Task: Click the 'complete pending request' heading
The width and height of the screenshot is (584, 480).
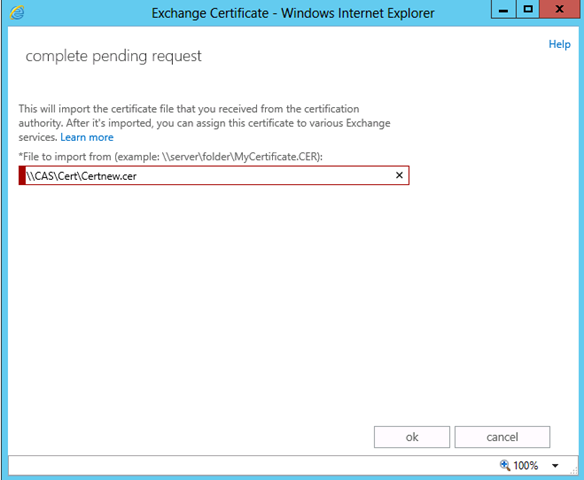Action: tap(113, 56)
